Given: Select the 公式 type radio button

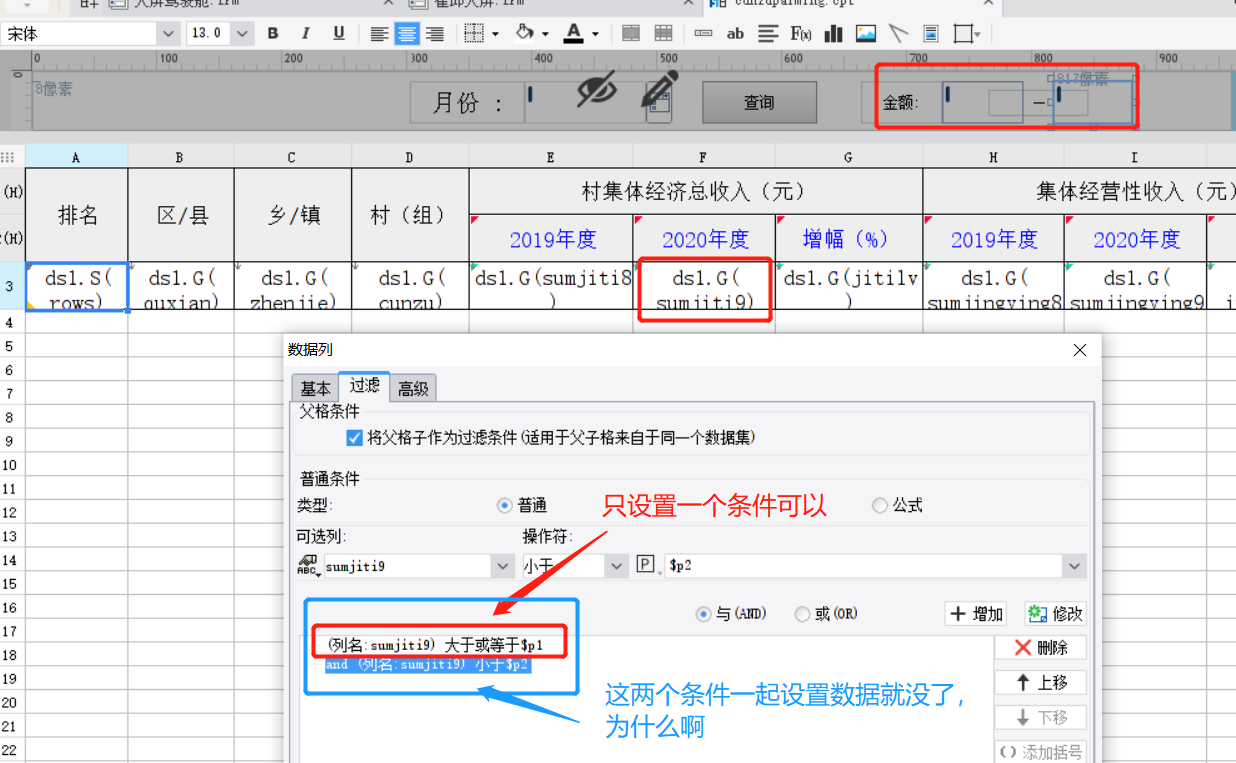Looking at the screenshot, I should (x=880, y=506).
